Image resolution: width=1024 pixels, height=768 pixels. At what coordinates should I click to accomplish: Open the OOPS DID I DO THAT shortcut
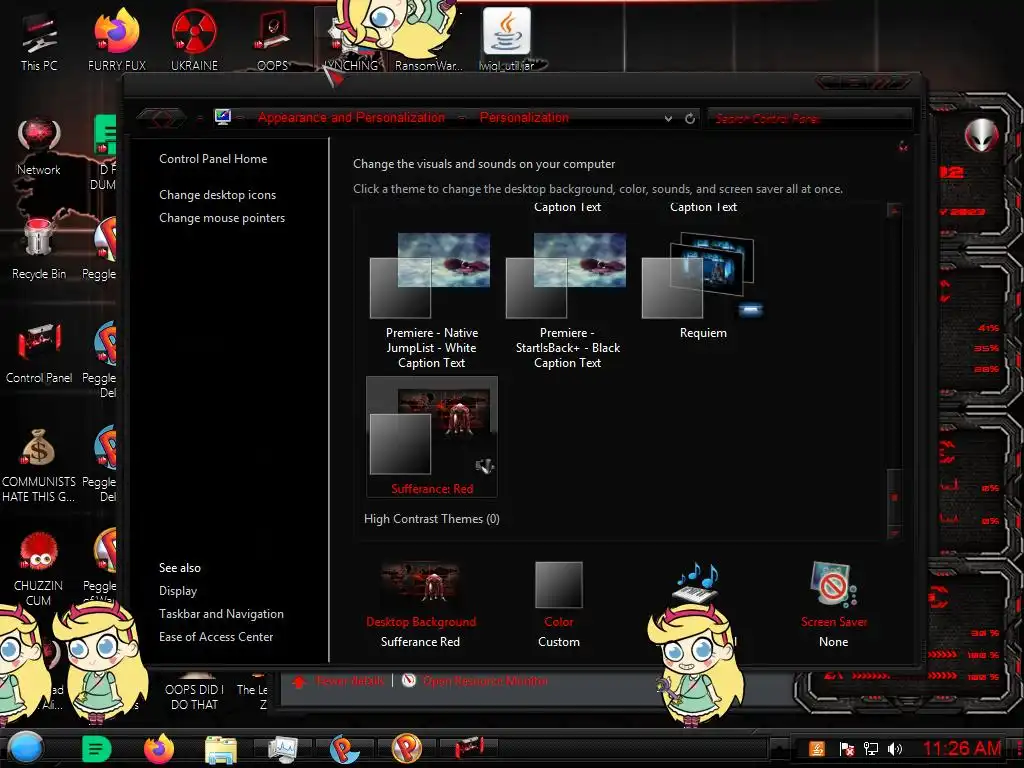194,692
